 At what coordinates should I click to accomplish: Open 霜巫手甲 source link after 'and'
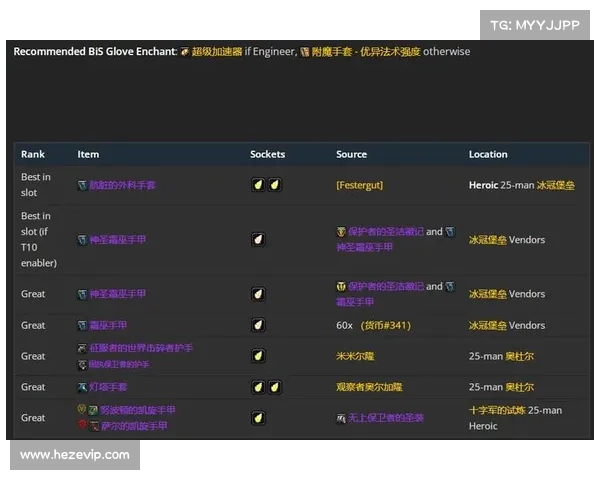[x=355, y=302]
